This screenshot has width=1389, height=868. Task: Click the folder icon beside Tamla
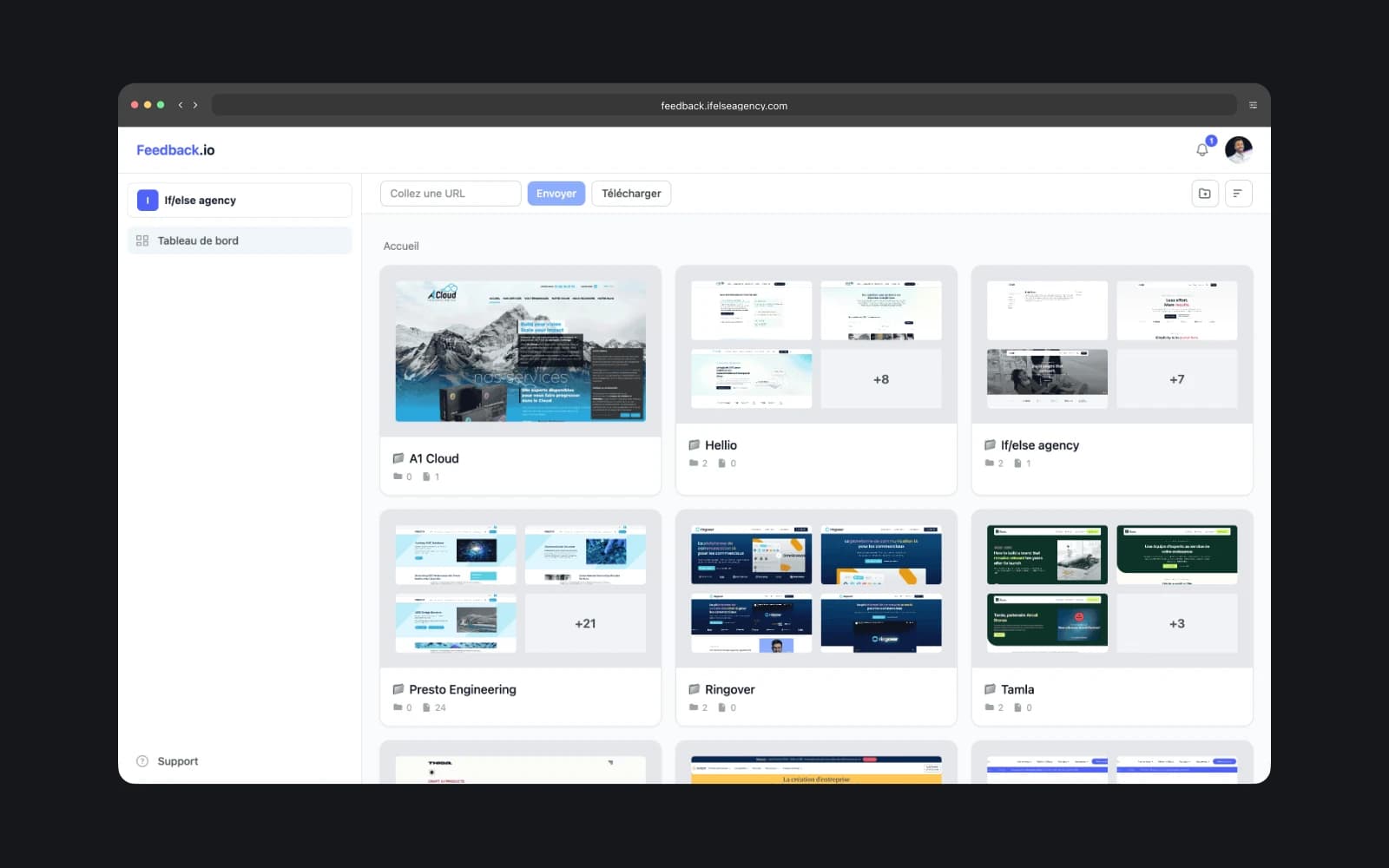click(990, 689)
